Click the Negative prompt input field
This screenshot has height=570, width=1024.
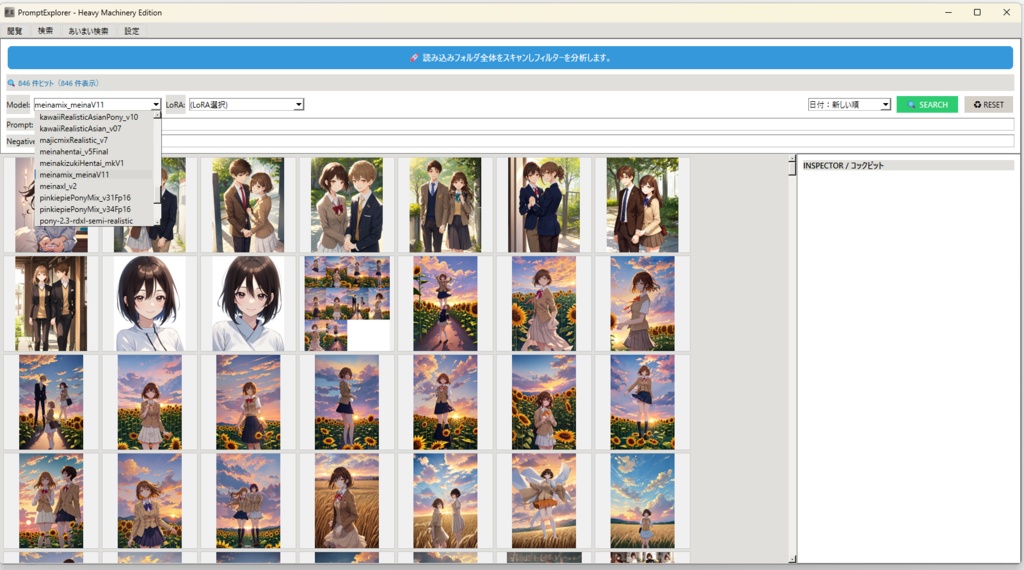[588, 141]
